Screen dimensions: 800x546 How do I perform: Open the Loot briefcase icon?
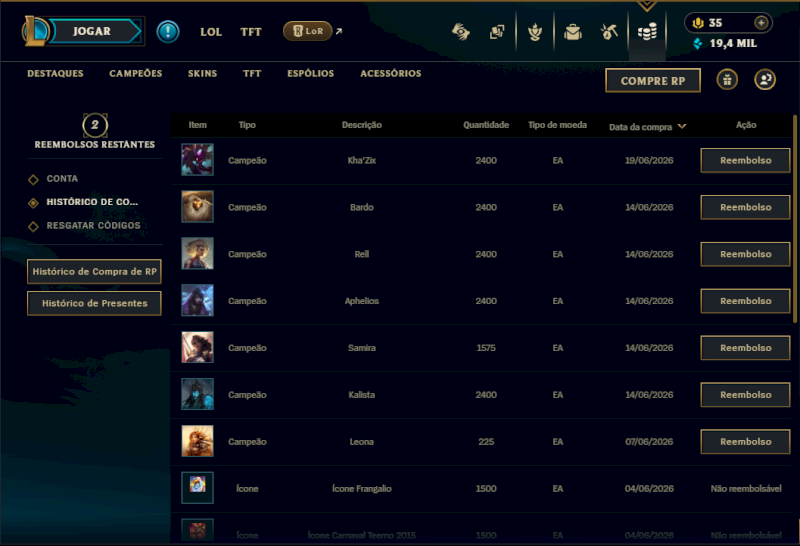572,32
